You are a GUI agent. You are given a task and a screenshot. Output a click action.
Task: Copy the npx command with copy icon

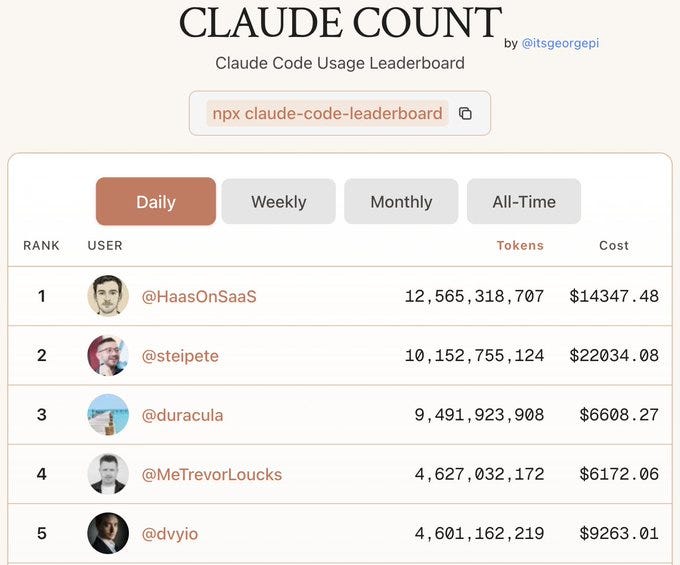pos(465,113)
